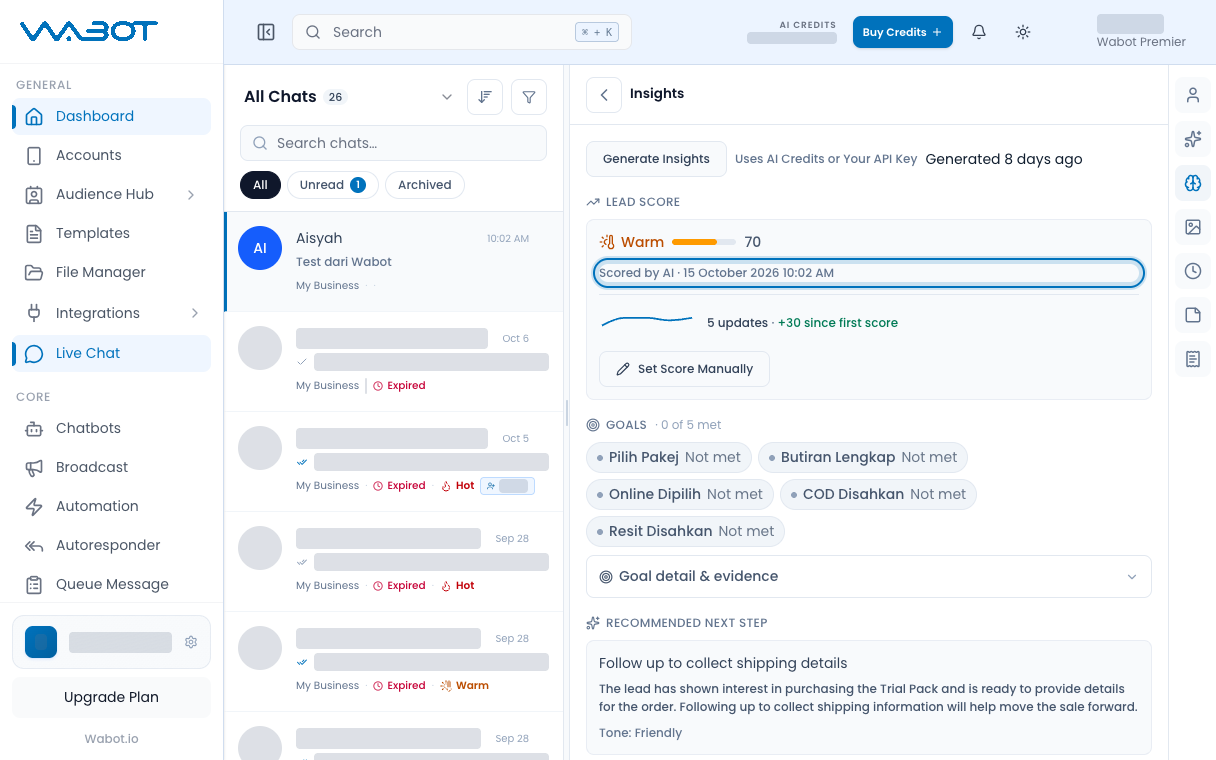Open notes list icon in right rail

(x=1193, y=359)
